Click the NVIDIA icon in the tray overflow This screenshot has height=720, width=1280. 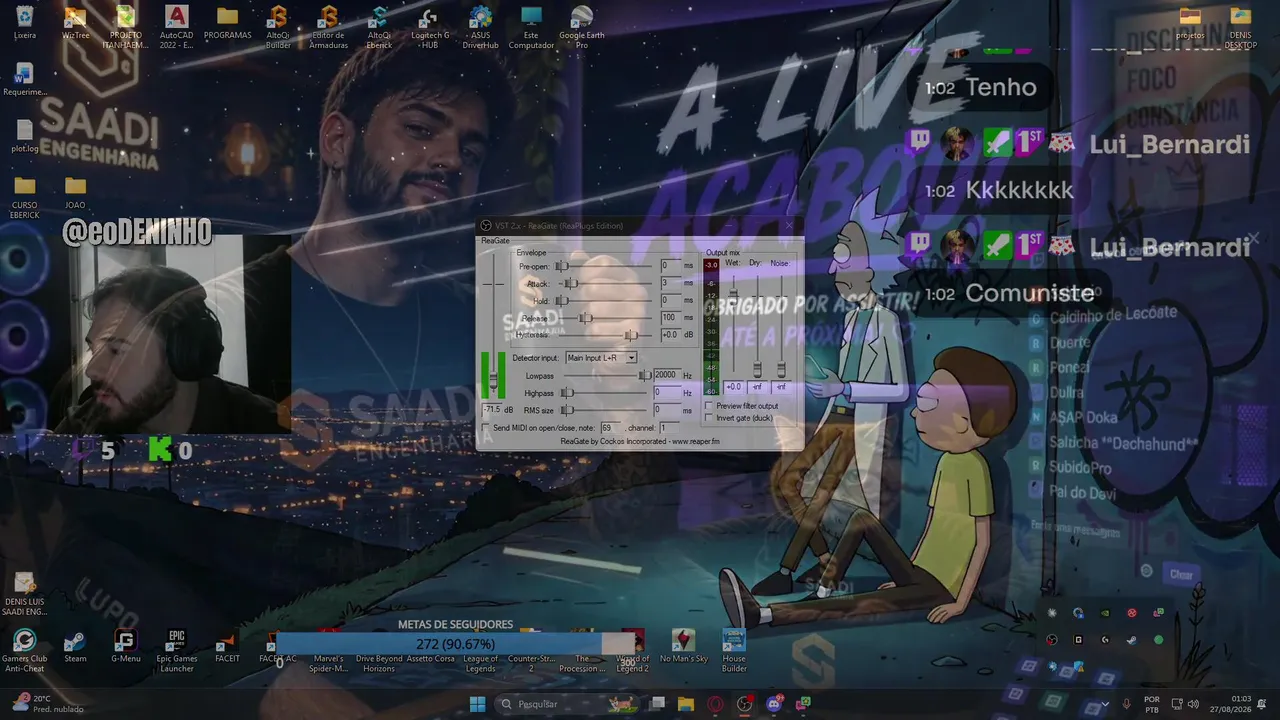pos(1105,613)
